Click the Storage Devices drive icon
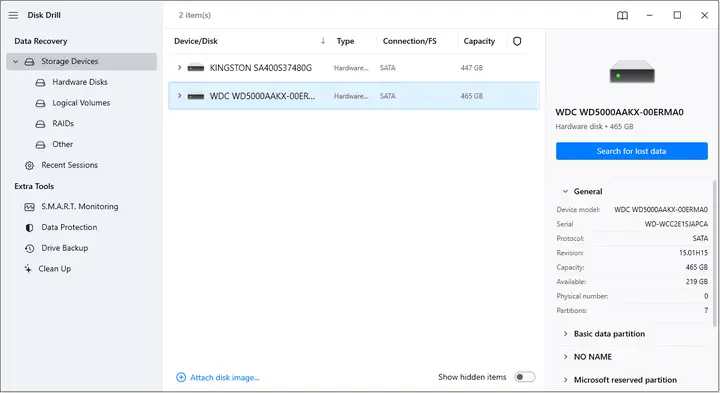 pyautogui.click(x=29, y=62)
